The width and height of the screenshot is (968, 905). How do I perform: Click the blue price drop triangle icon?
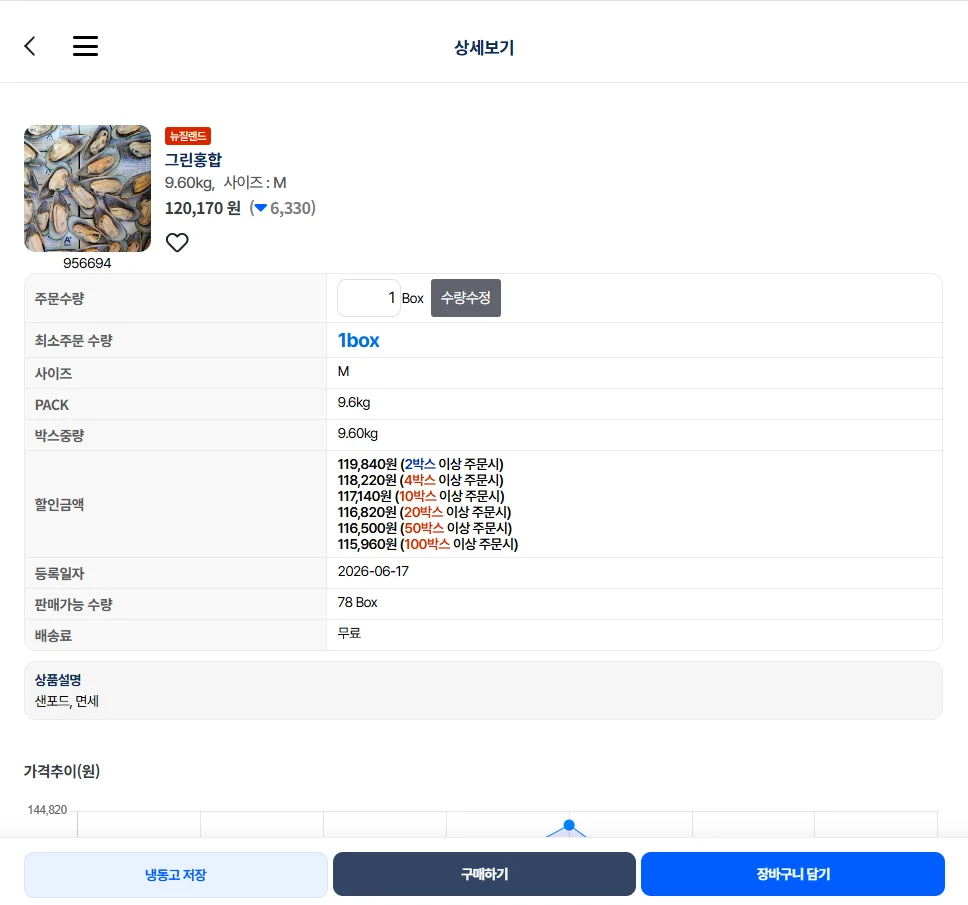point(261,208)
